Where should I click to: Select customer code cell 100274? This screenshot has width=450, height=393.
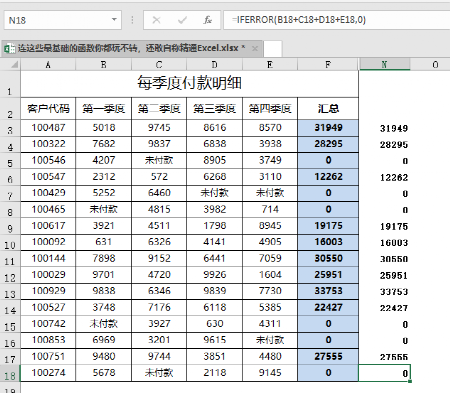tap(48, 373)
